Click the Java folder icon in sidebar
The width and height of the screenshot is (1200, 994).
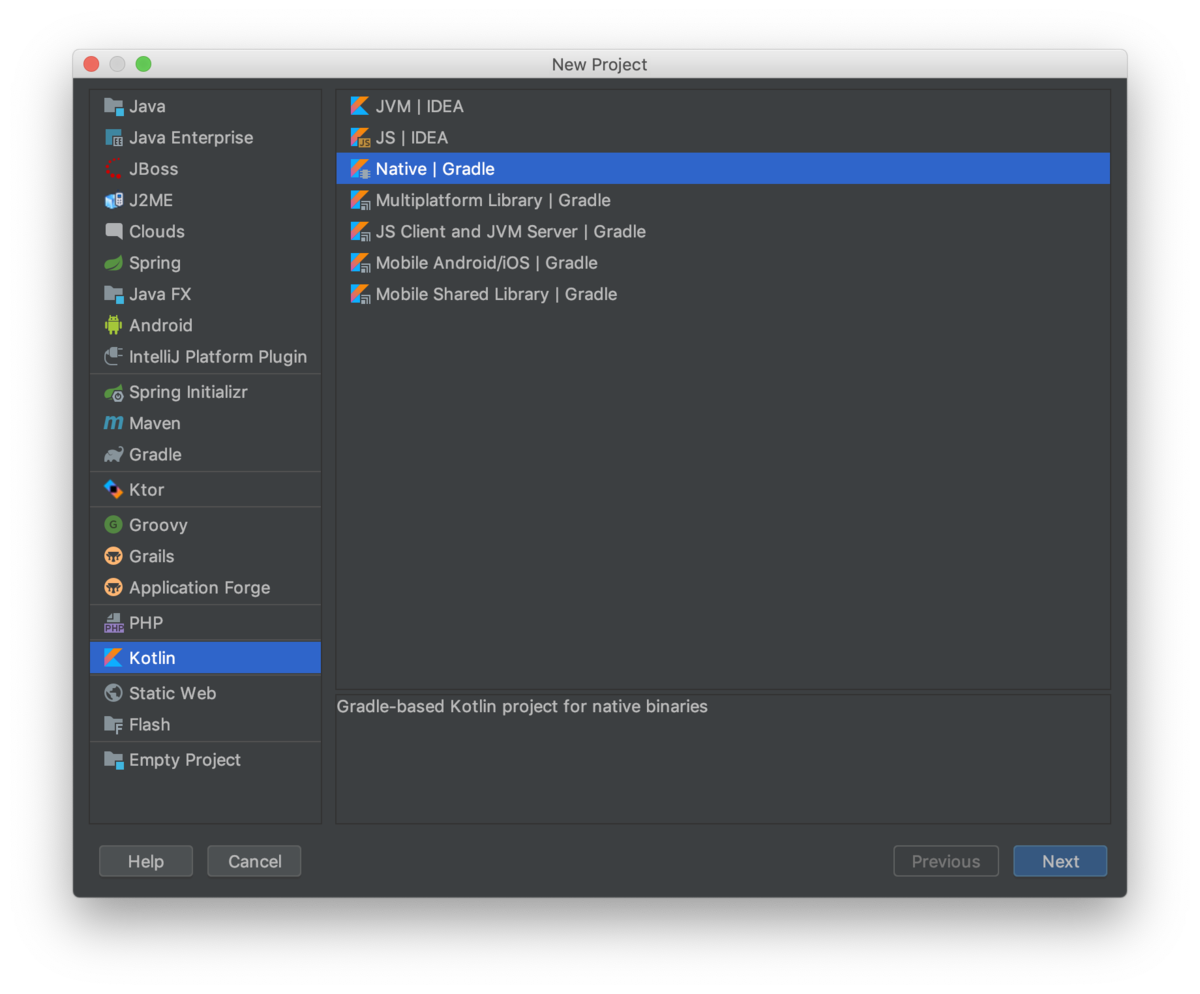[x=113, y=106]
